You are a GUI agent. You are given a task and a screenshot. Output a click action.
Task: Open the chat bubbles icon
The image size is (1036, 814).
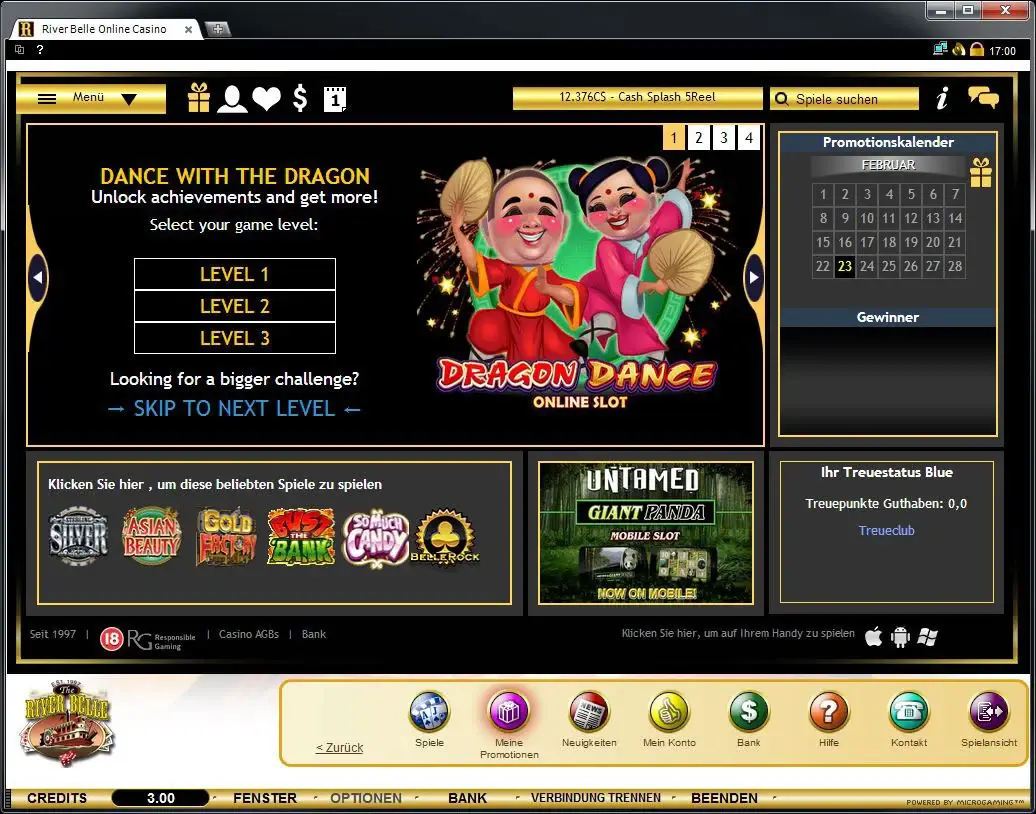pyautogui.click(x=983, y=97)
